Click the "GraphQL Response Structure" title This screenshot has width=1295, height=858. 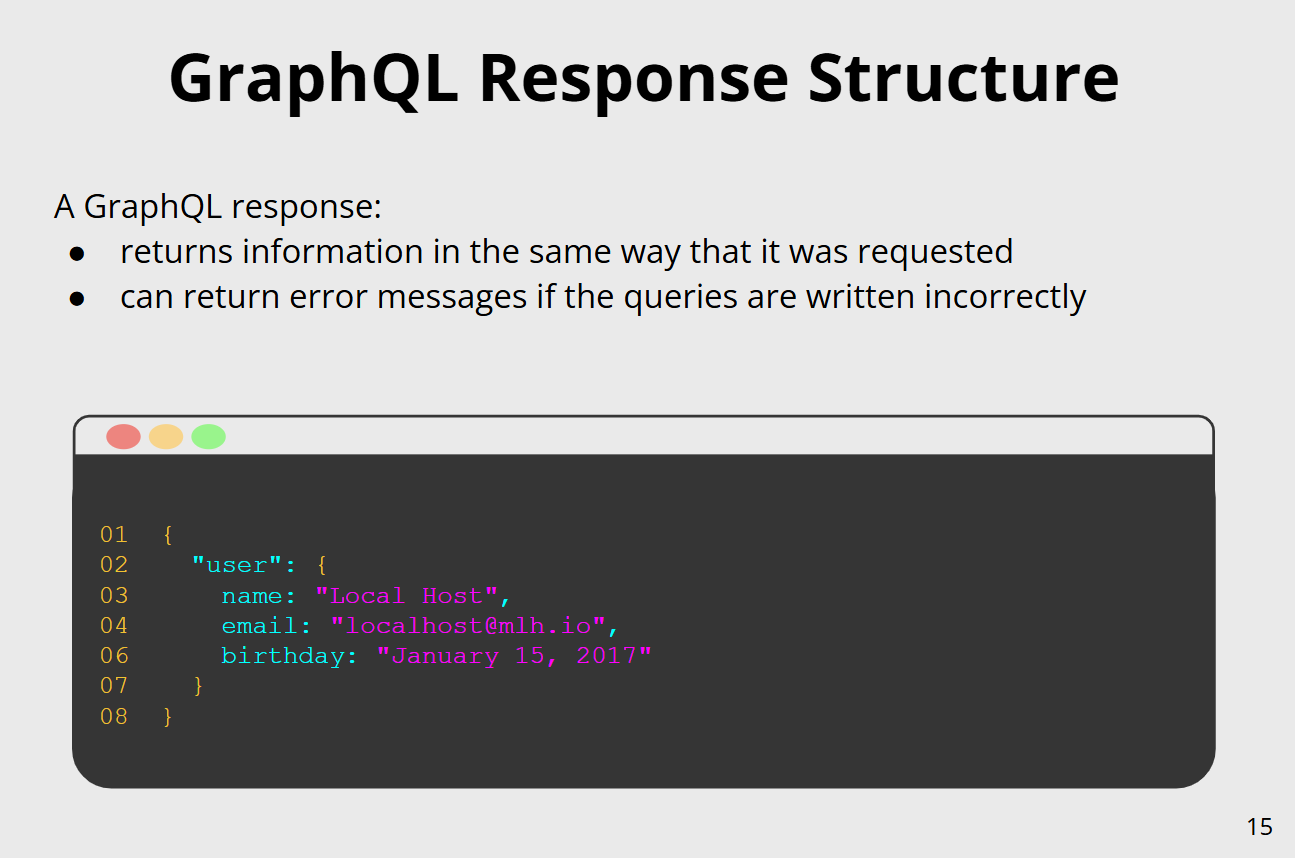coord(643,78)
